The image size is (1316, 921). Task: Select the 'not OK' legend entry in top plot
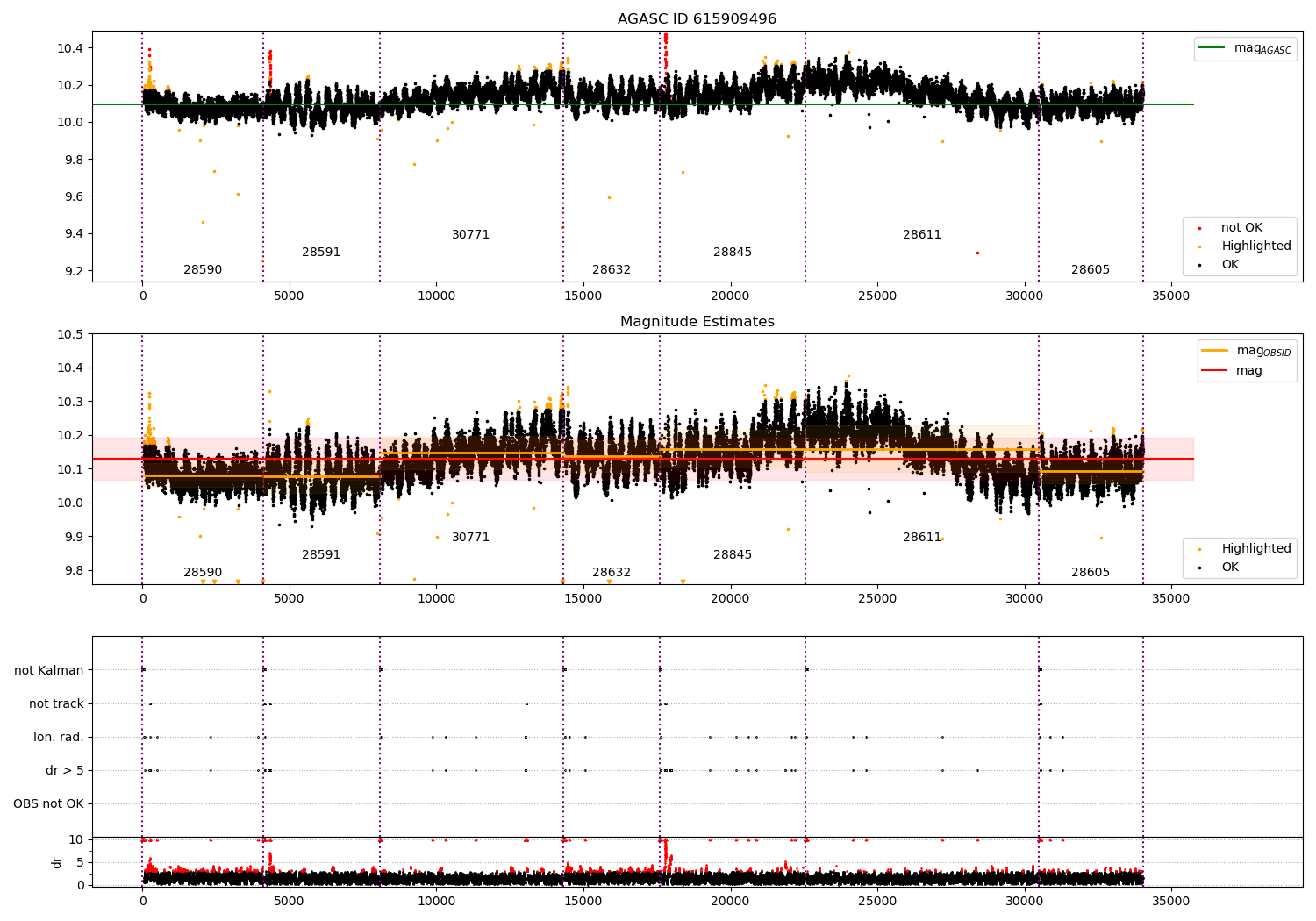coord(1241,228)
